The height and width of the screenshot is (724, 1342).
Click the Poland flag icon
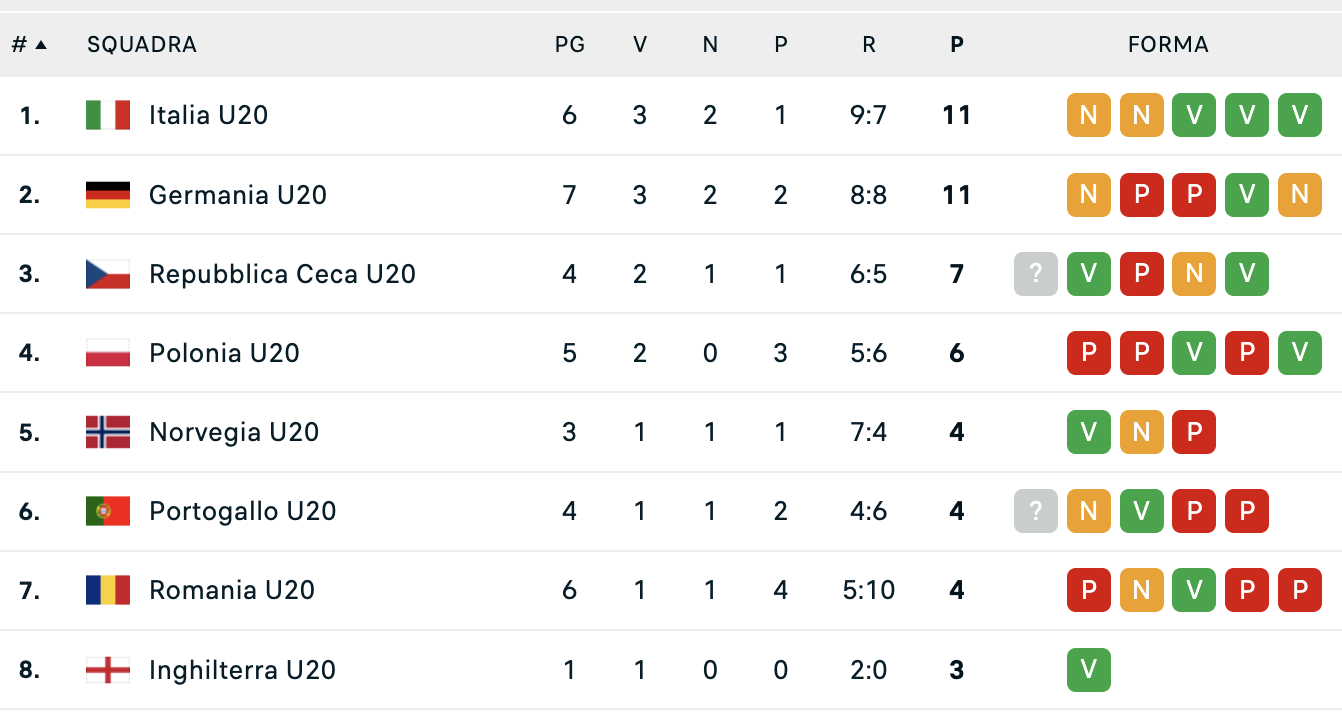108,353
